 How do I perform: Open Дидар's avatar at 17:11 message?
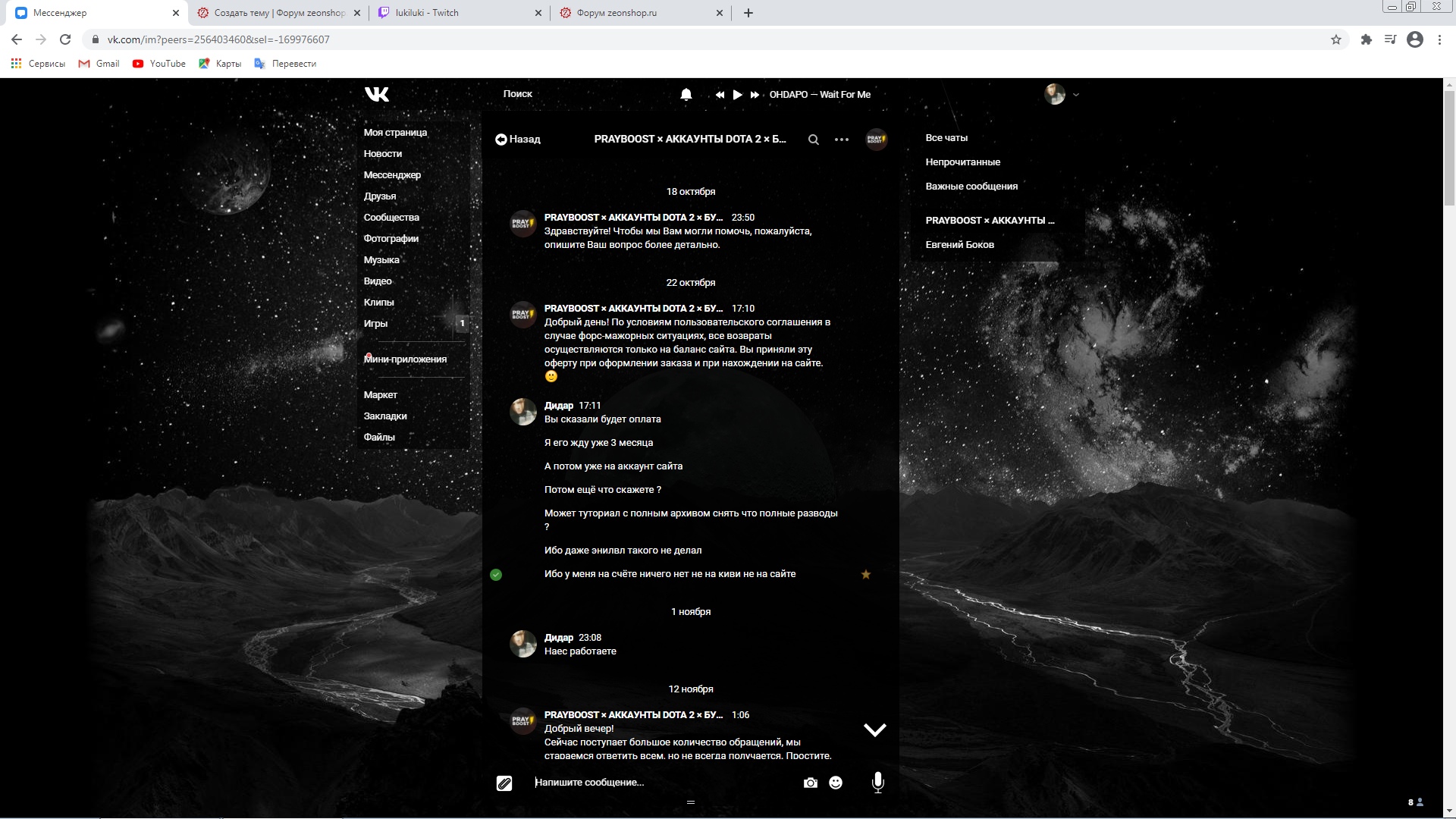point(523,412)
